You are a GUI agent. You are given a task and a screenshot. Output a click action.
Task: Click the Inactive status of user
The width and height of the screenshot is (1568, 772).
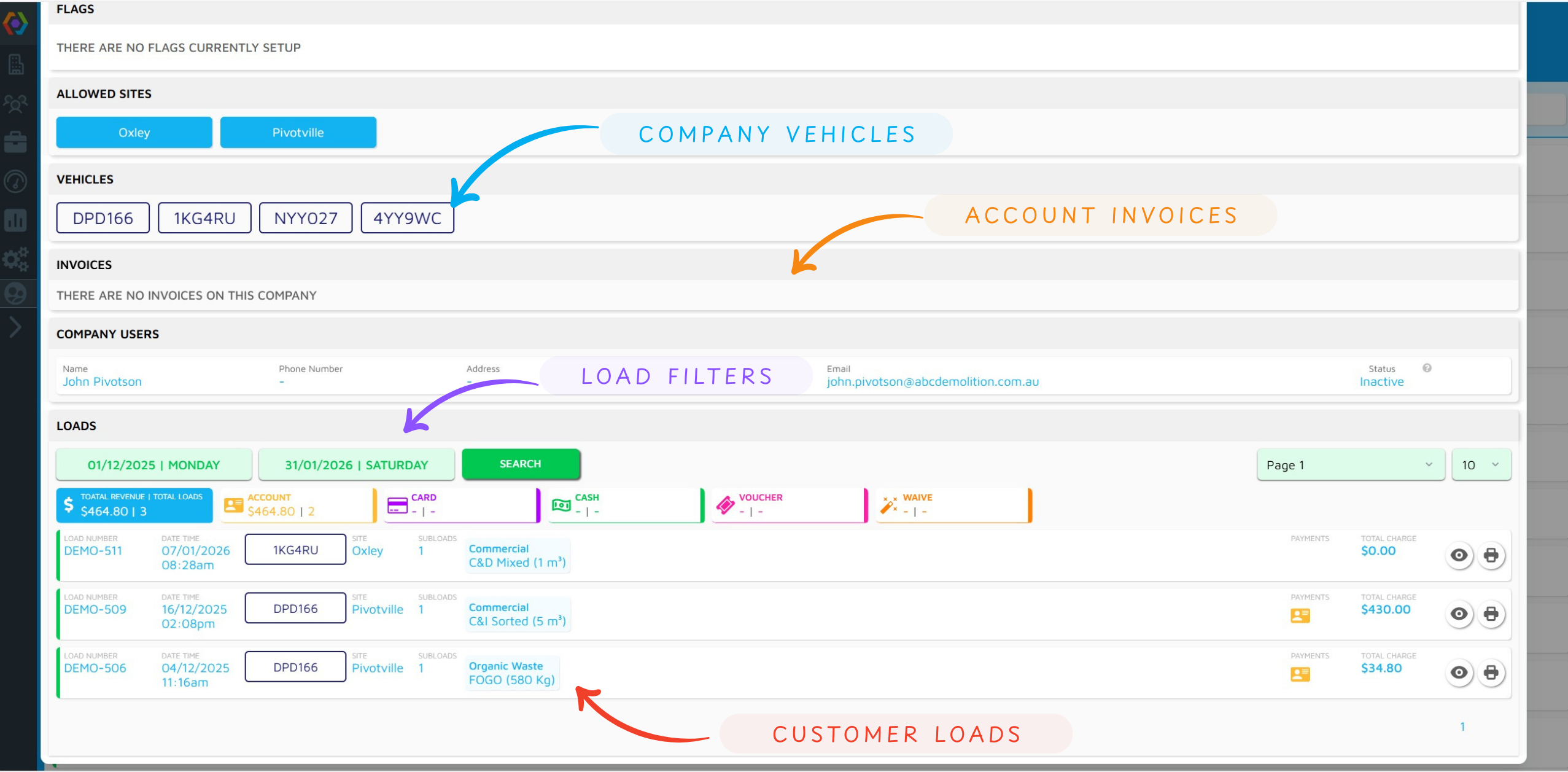(x=1381, y=381)
